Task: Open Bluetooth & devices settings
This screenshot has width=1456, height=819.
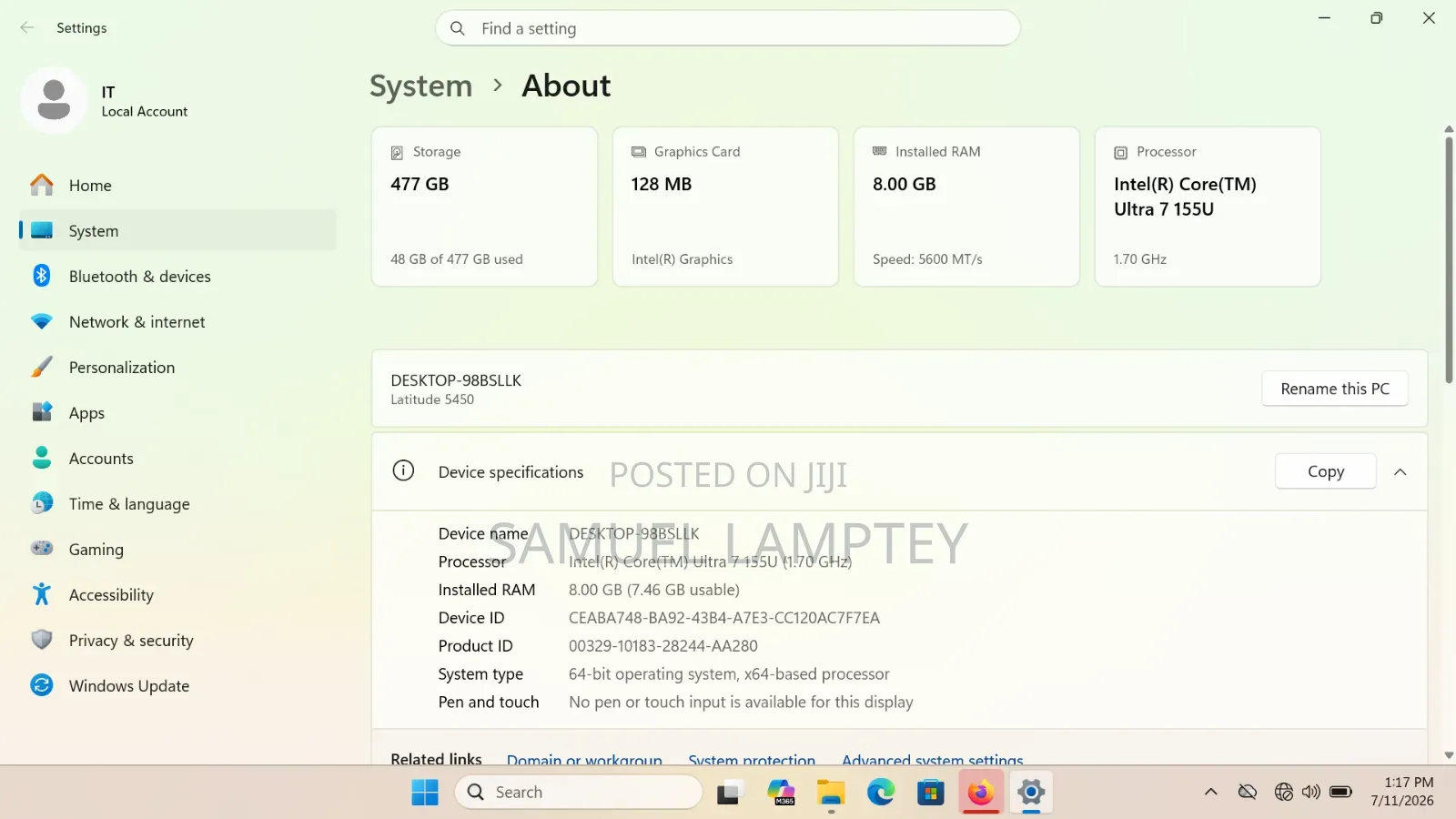Action: click(x=177, y=277)
